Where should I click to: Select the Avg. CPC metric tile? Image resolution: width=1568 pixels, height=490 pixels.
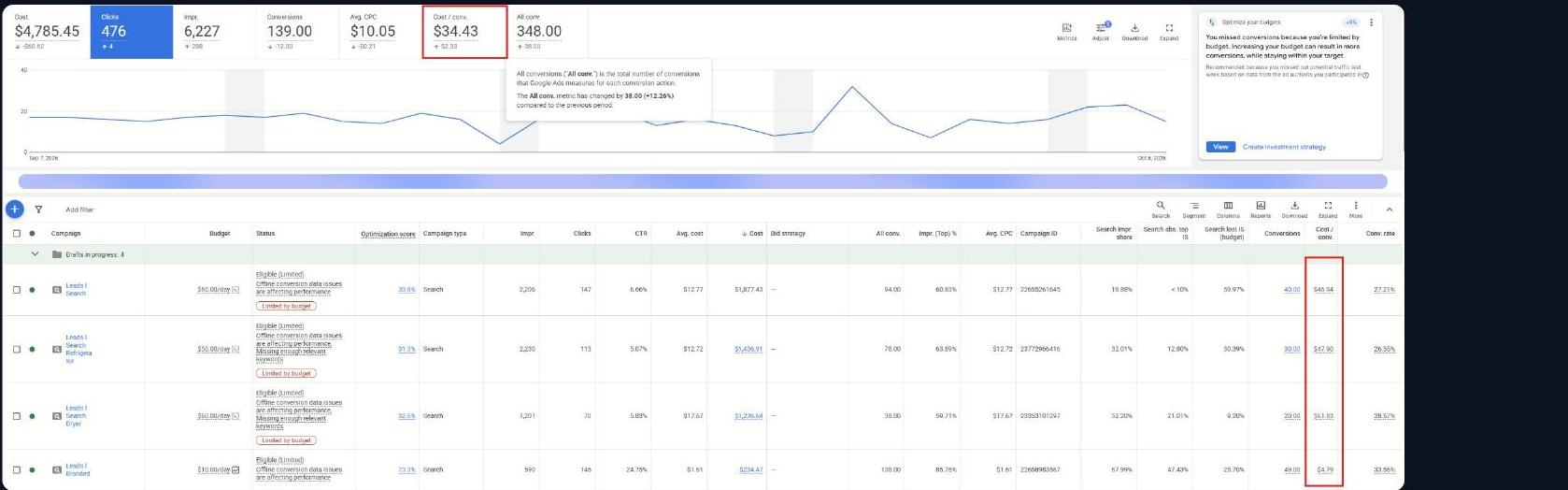381,32
